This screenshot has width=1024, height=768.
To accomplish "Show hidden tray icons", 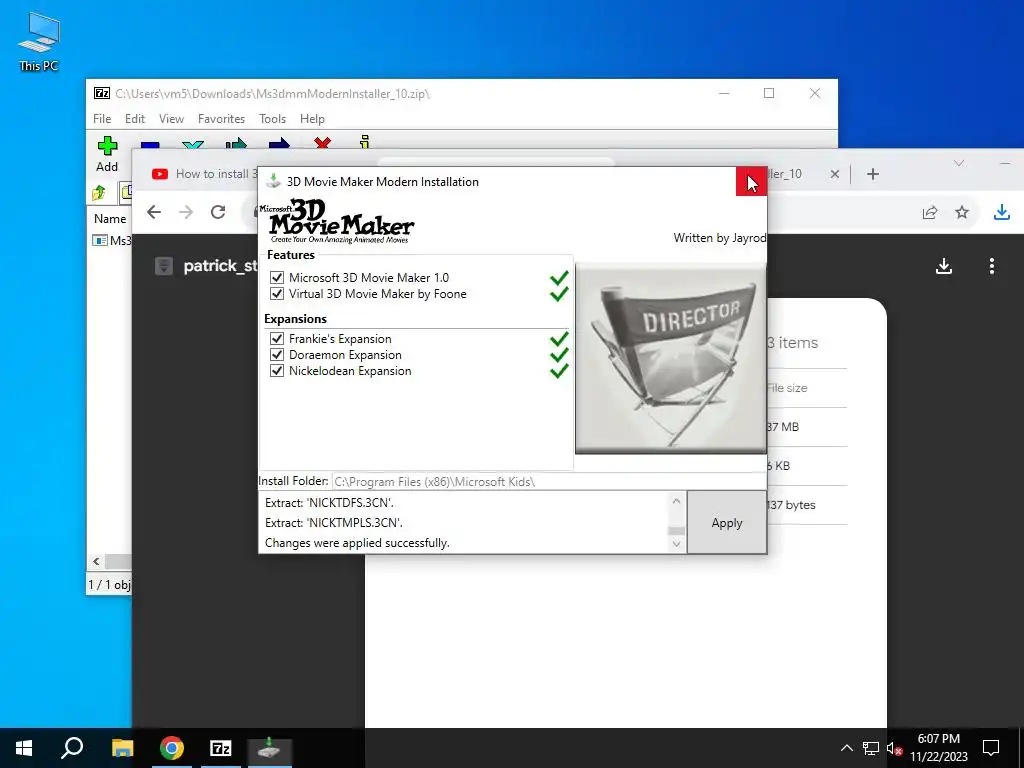I will tap(846, 748).
